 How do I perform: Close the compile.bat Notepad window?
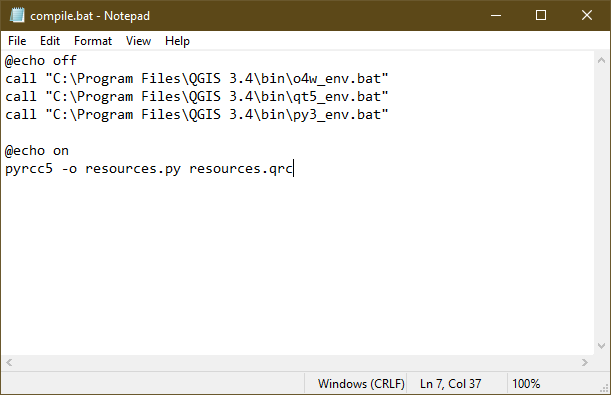tap(587, 16)
